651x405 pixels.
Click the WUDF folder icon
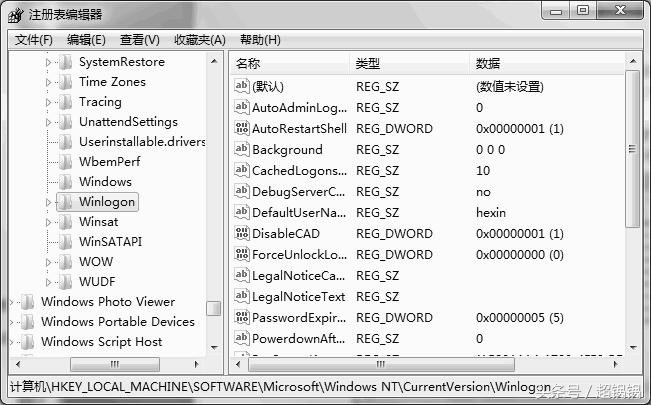point(66,282)
